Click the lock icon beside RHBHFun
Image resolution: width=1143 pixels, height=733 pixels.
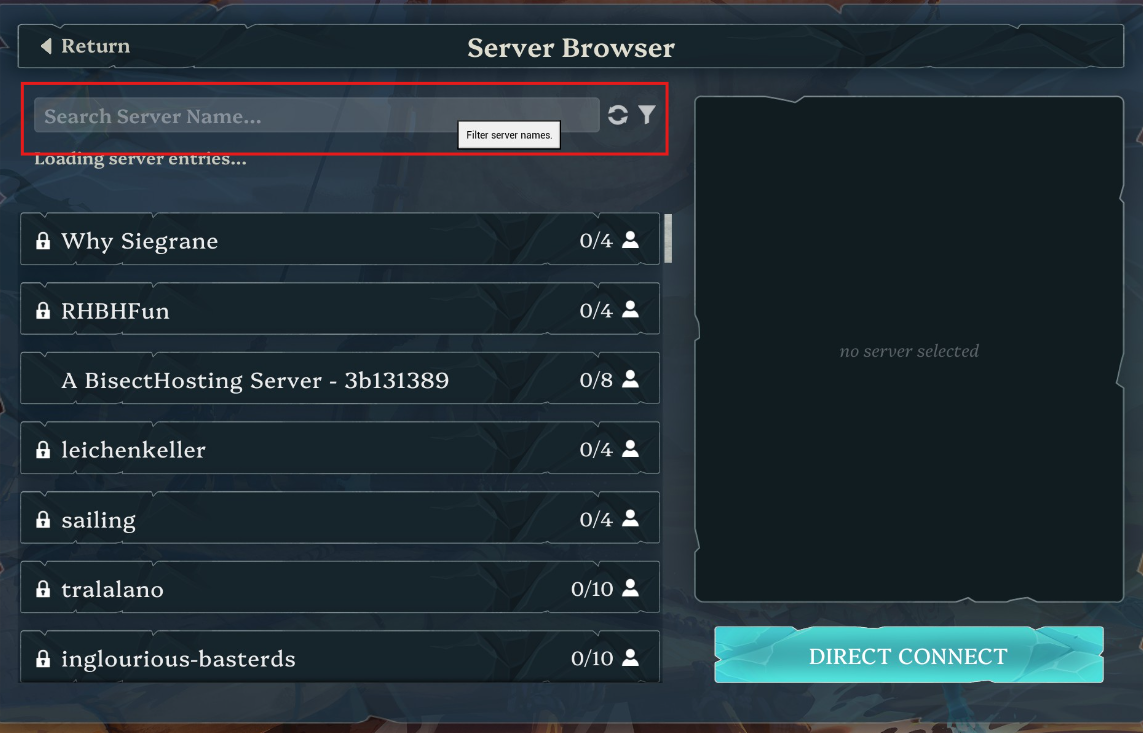point(43,310)
